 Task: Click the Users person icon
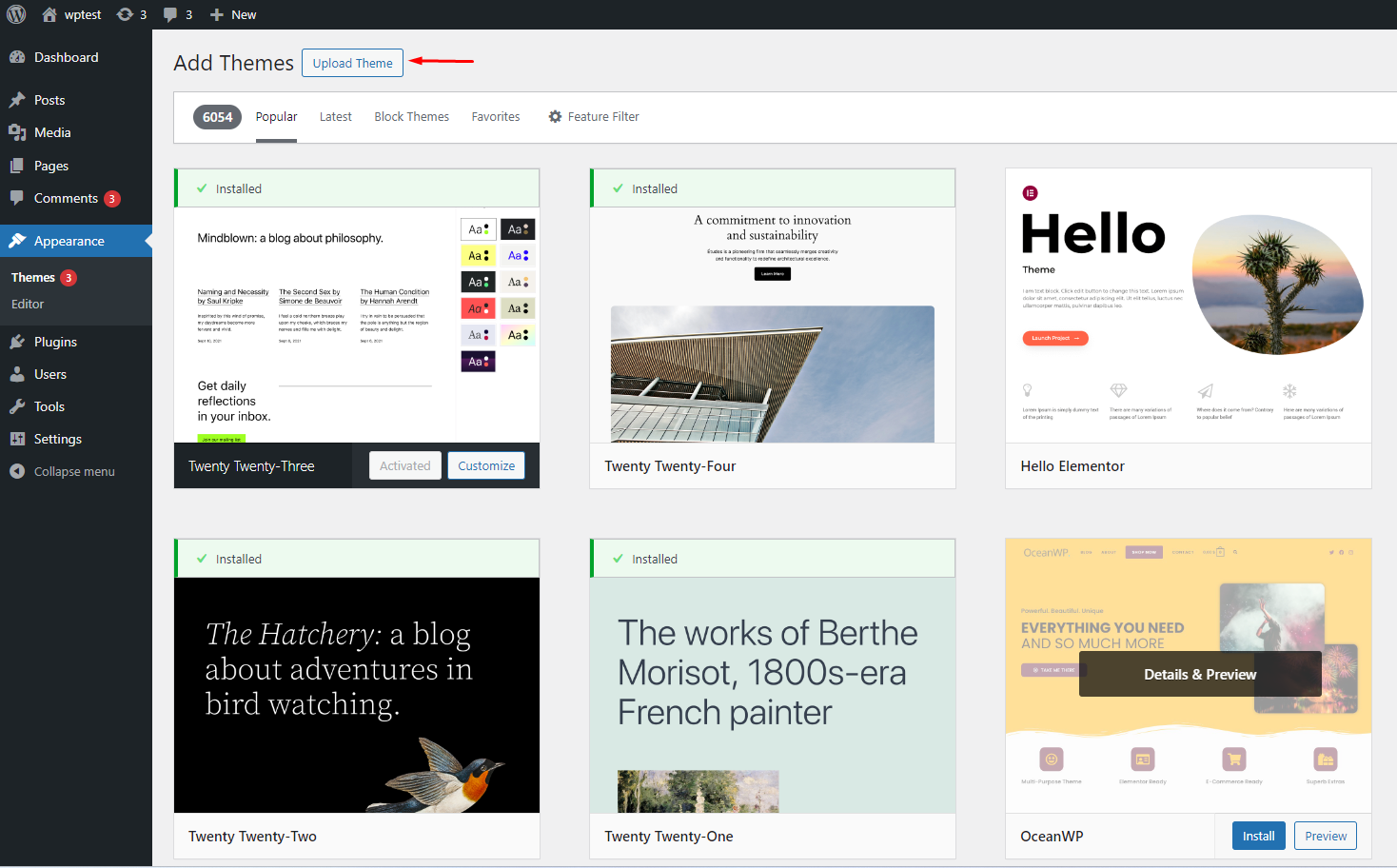pos(17,374)
